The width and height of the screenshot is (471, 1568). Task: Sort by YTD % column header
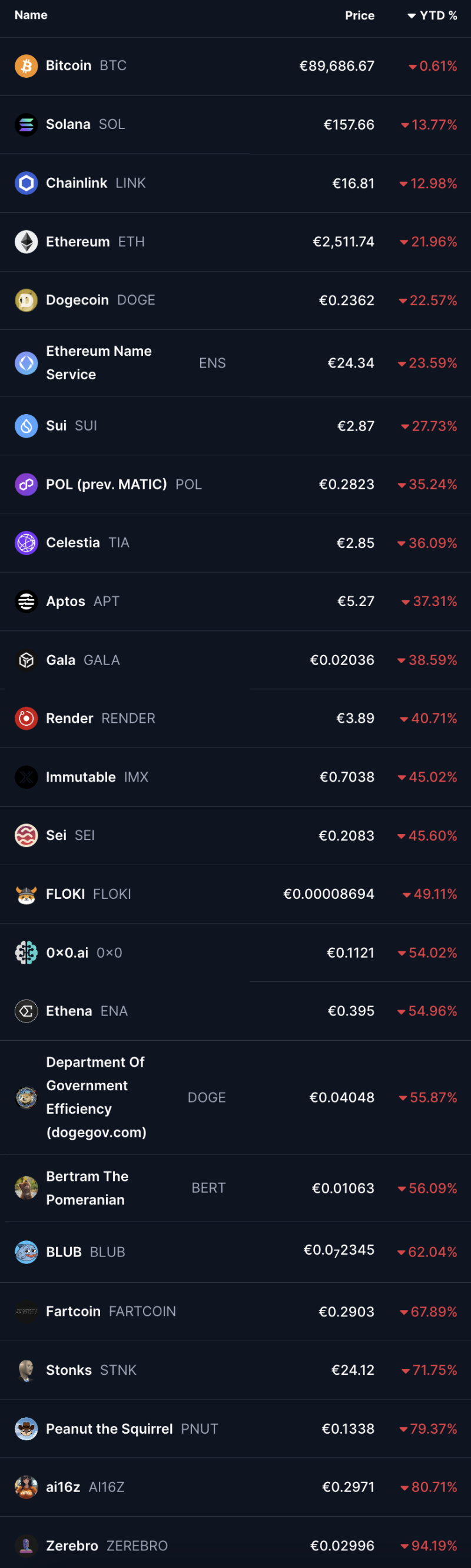(x=438, y=15)
